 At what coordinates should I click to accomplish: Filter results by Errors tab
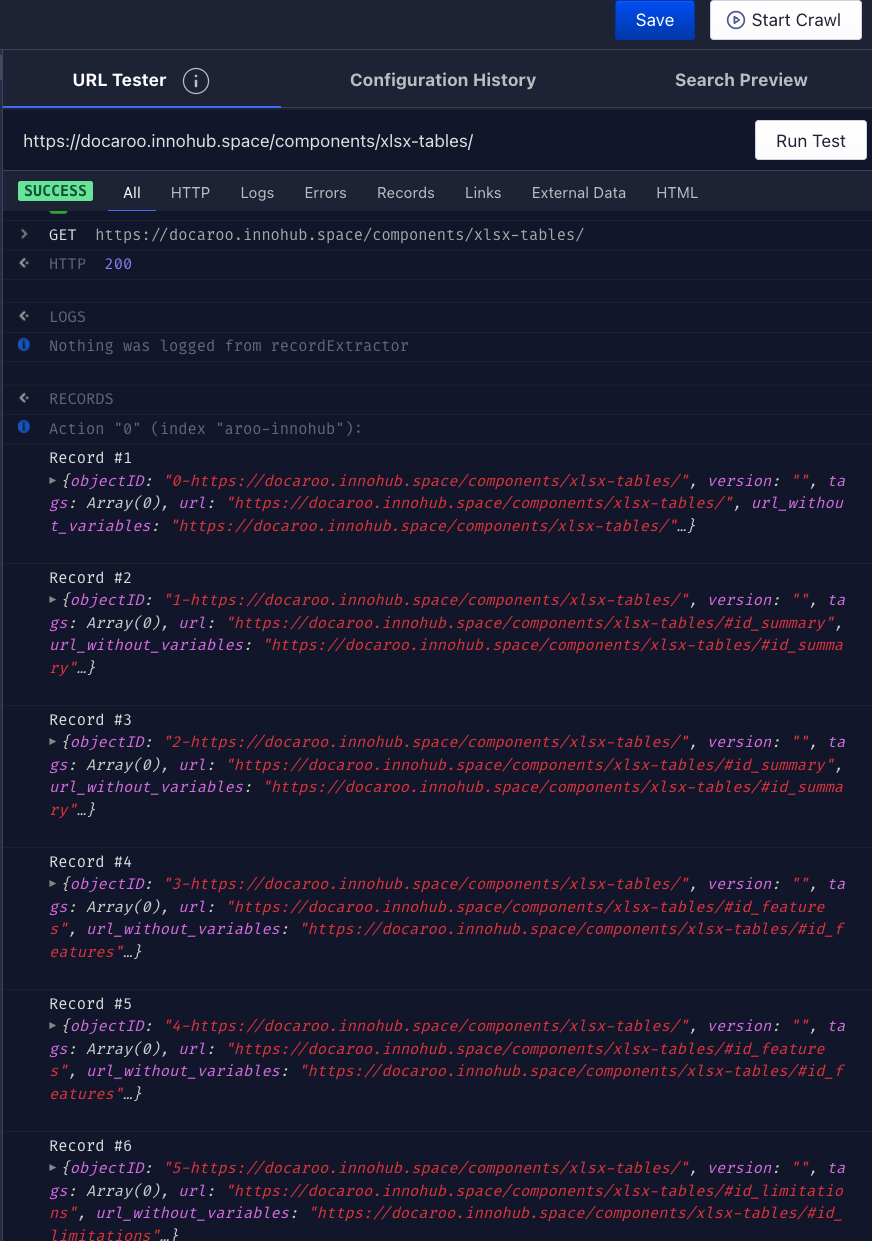[x=325, y=193]
